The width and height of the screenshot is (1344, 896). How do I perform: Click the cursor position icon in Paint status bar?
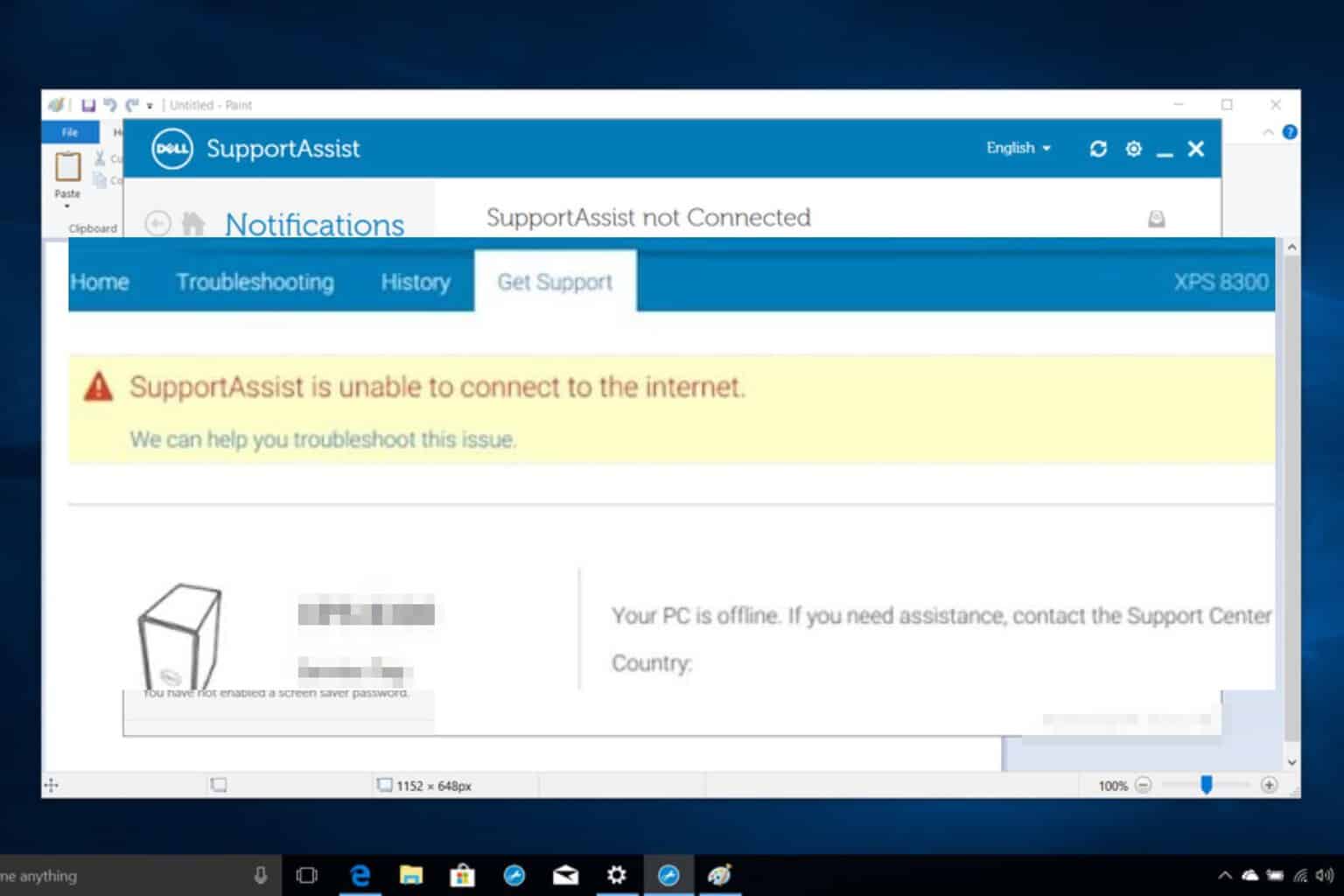52,785
